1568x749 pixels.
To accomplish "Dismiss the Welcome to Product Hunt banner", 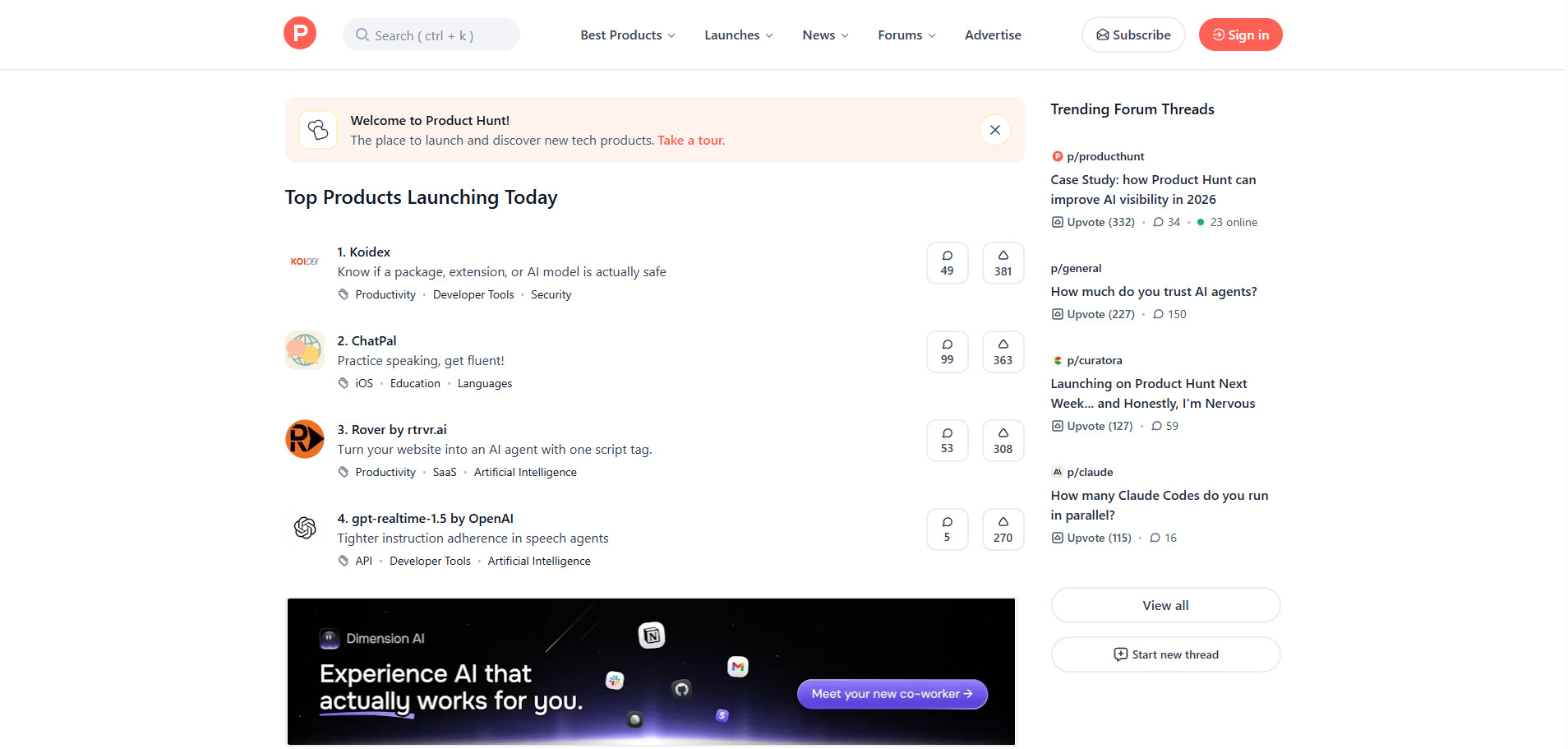I will 994,130.
